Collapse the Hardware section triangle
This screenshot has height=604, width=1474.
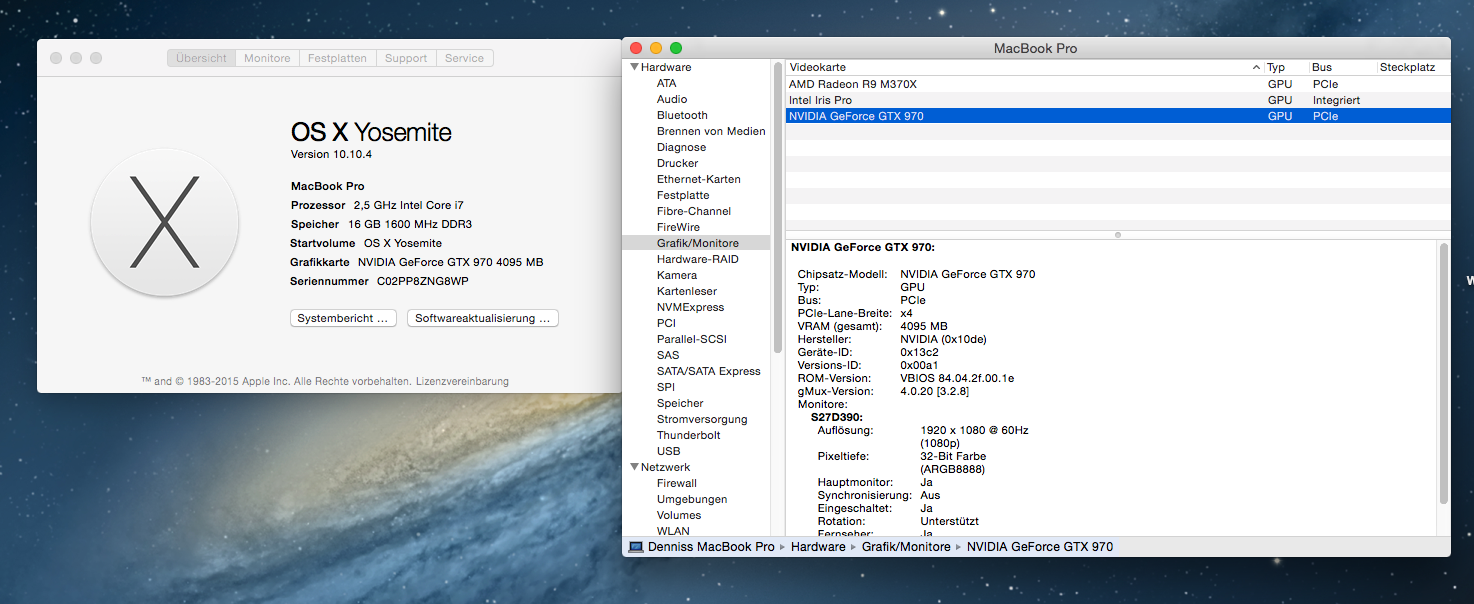coord(634,67)
